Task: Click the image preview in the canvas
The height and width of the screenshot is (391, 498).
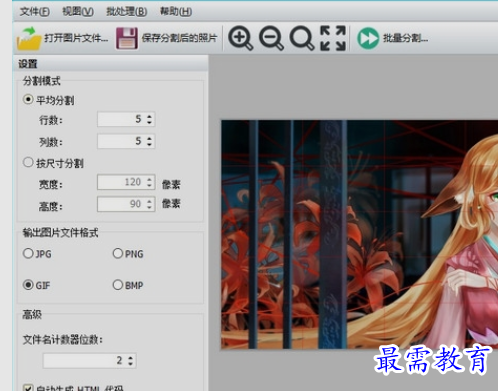Action: (360, 234)
